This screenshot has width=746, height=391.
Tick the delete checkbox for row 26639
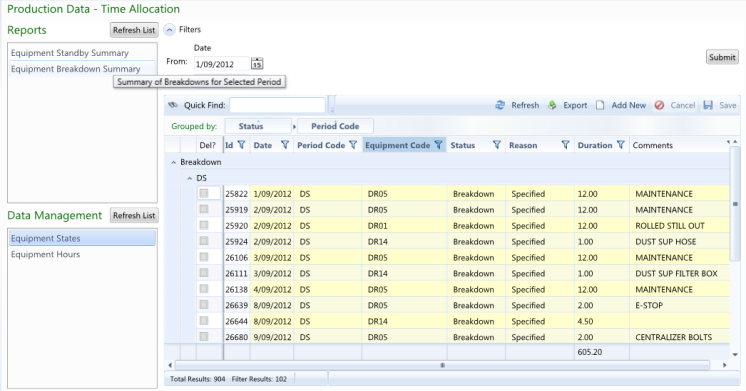coord(204,304)
